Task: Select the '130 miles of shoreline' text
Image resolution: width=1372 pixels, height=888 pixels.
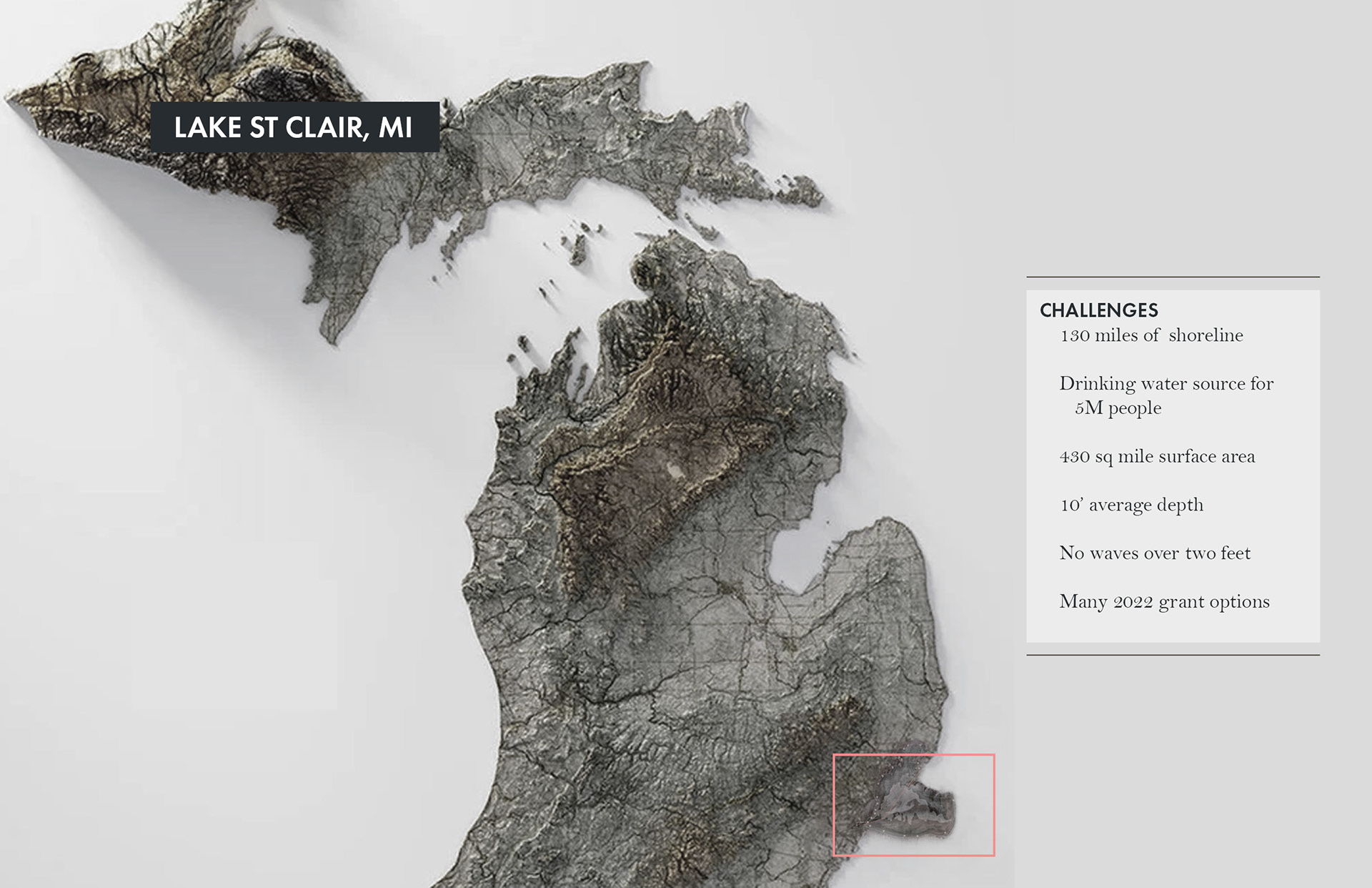Action: [x=1151, y=335]
